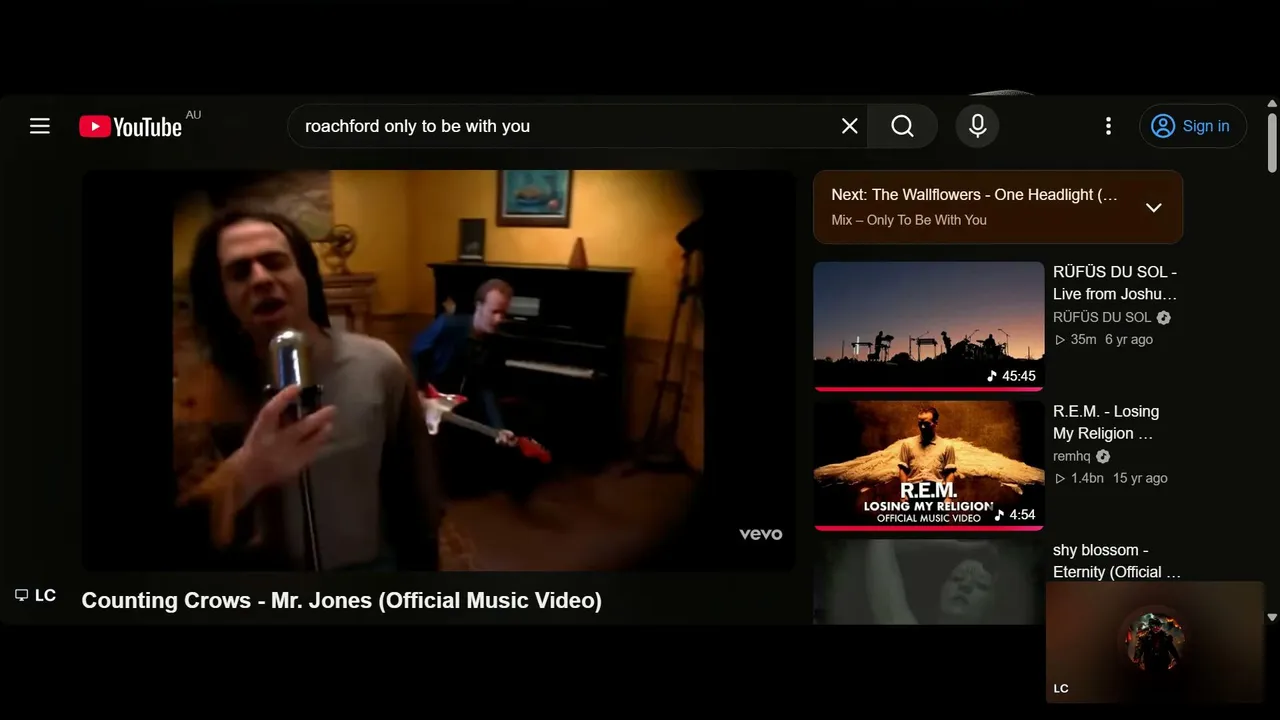Open the RÜFÜS DU SOL video thumbnail
Screen dimensions: 1280x720
pyautogui.click(x=929, y=326)
